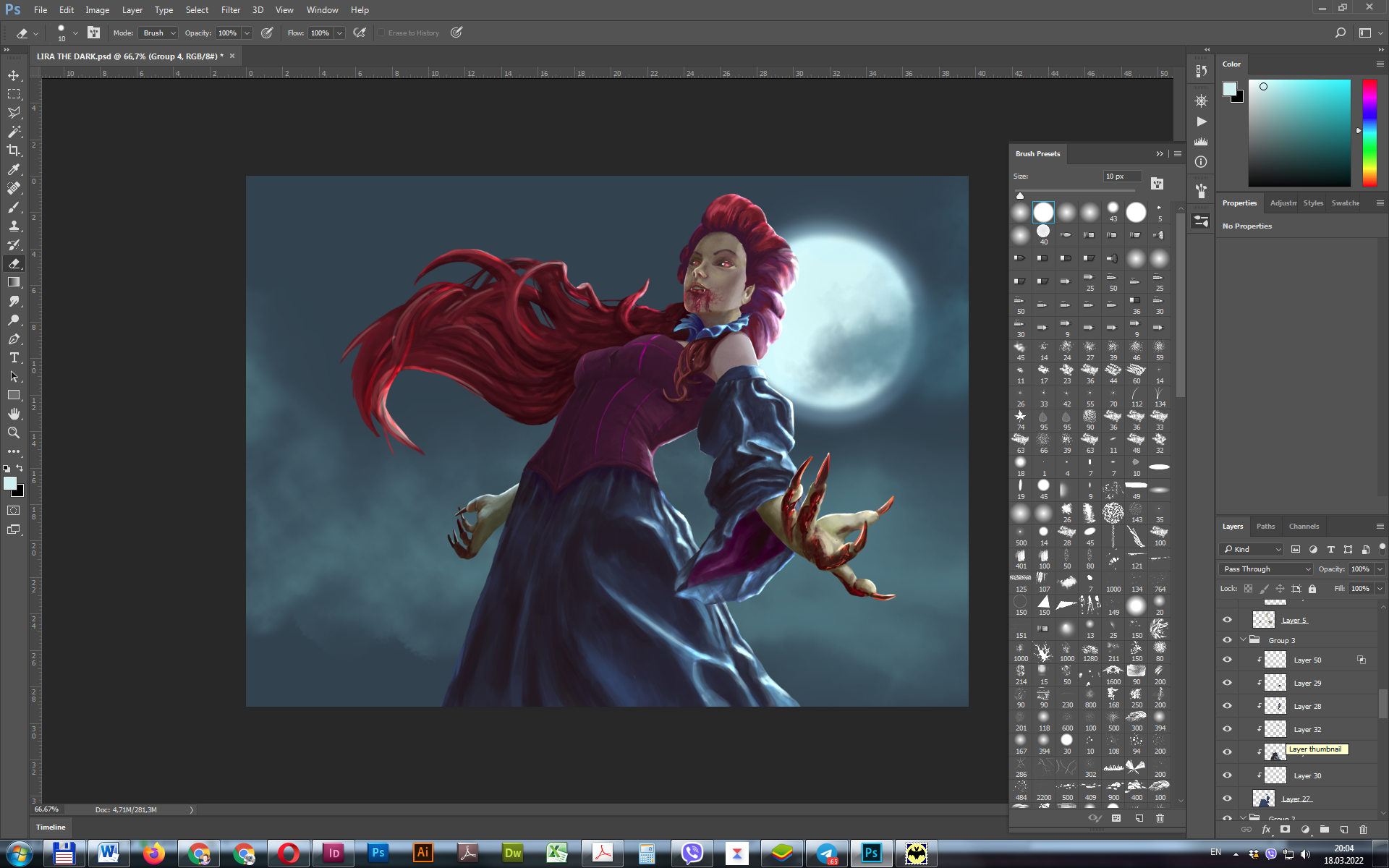Image resolution: width=1389 pixels, height=868 pixels.
Task: Toggle pressure for opacity icon
Action: pos(267,33)
